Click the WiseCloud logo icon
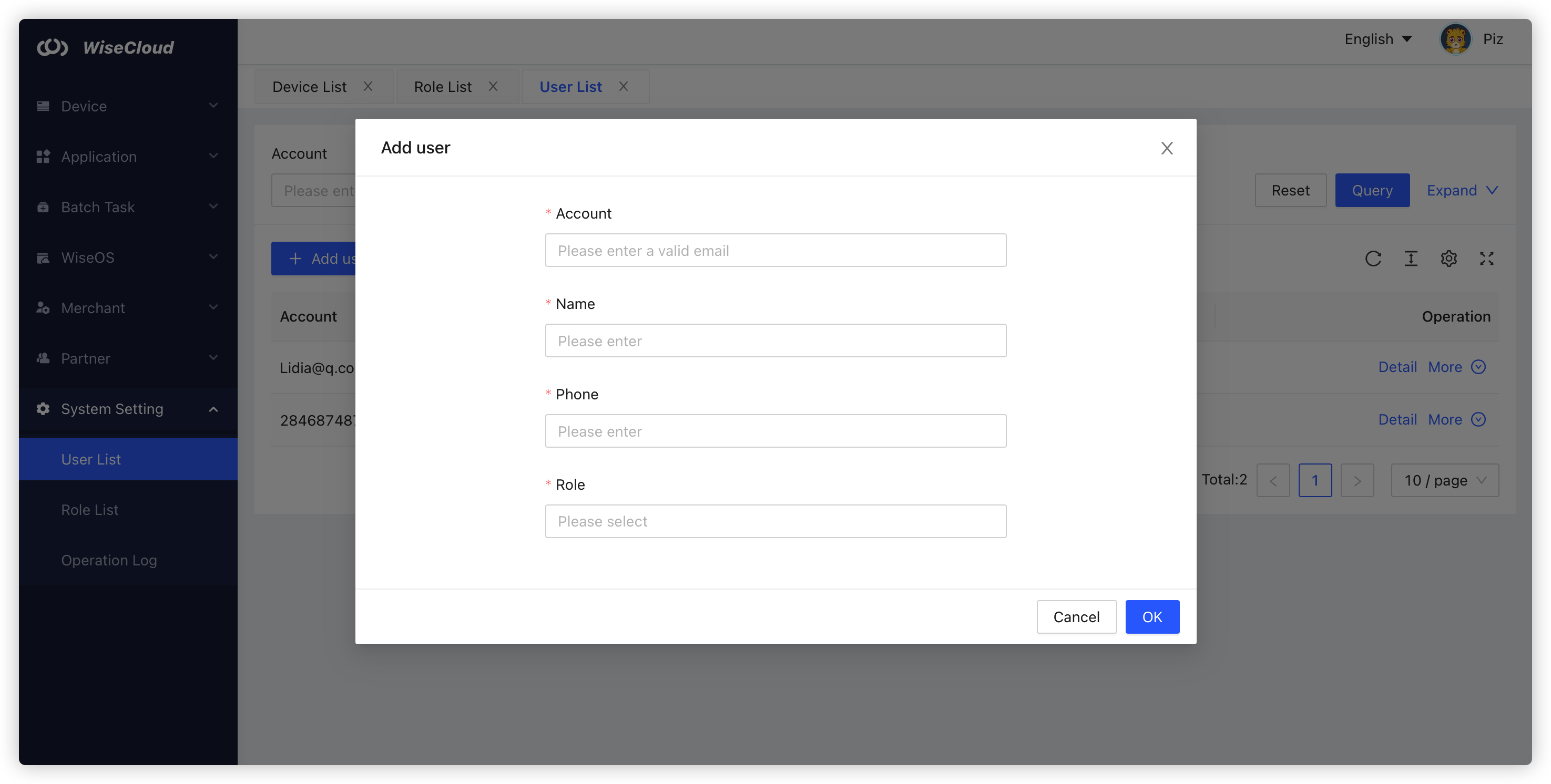Viewport: 1551px width, 784px height. coord(53,47)
